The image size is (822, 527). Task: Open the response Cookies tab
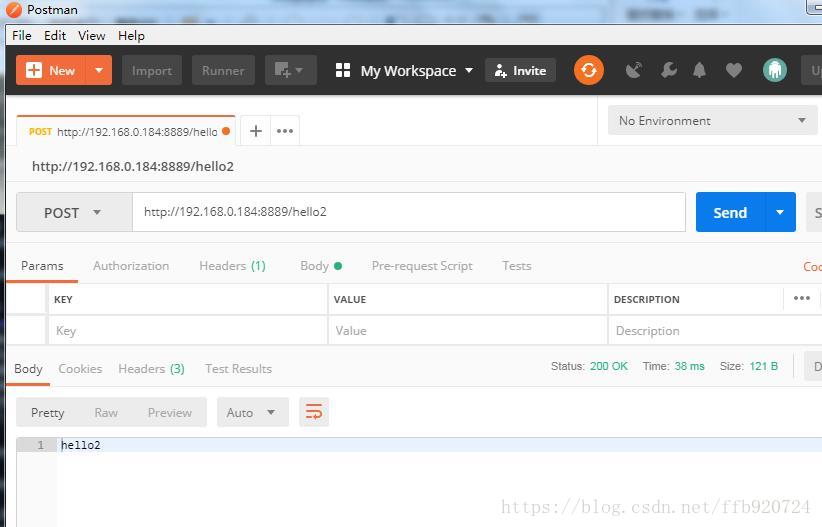coord(80,369)
